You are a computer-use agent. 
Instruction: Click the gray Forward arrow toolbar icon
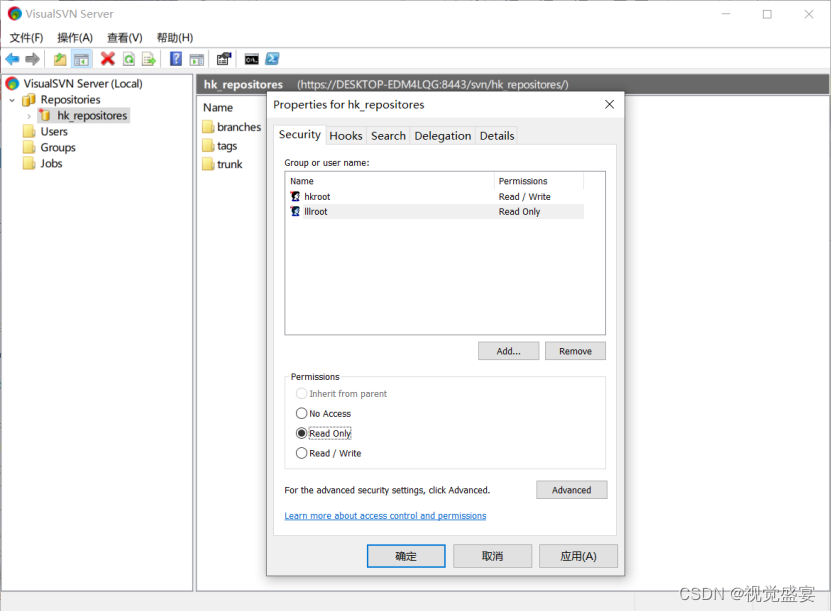pos(32,59)
